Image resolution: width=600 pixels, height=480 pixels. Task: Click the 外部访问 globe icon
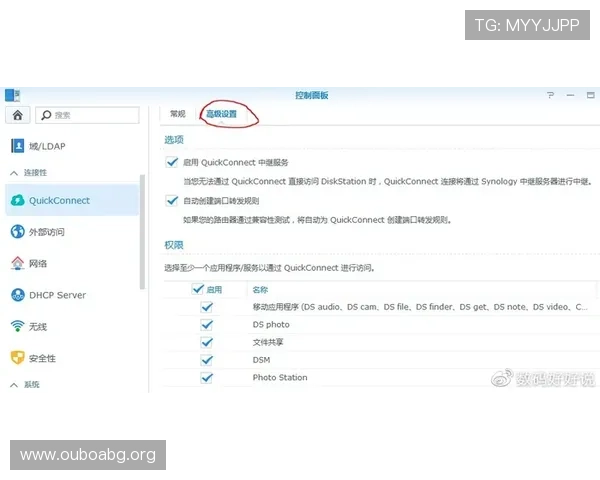click(18, 232)
